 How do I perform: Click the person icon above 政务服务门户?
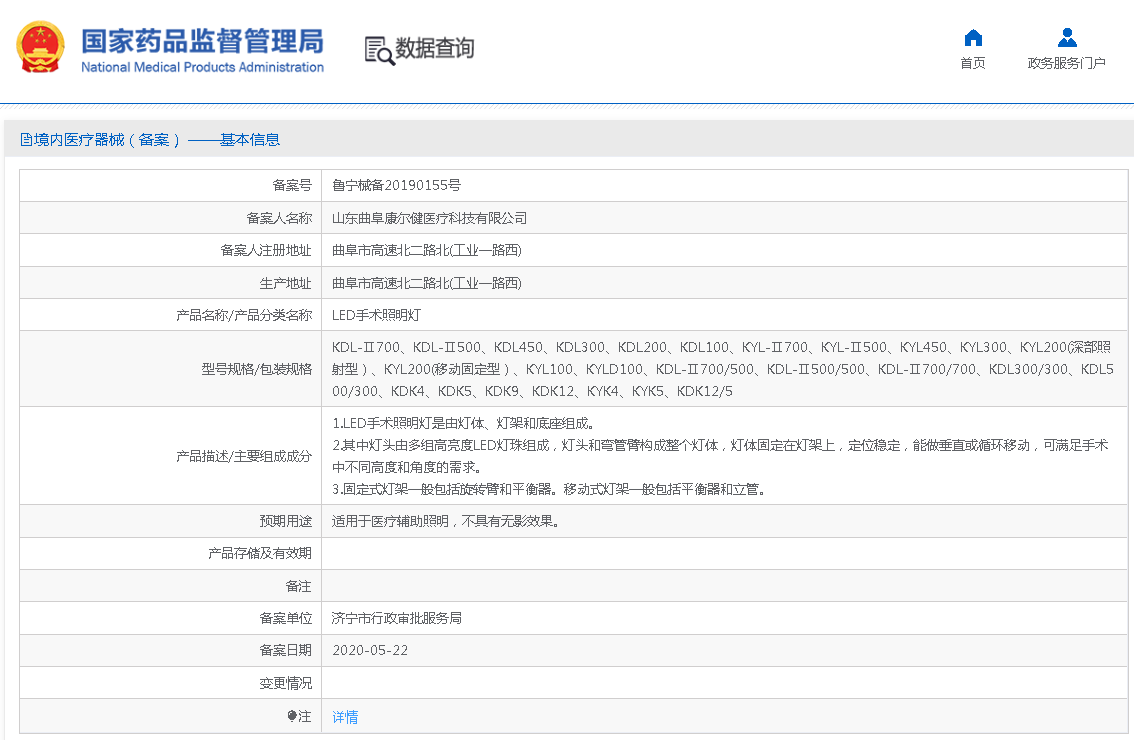point(1067,38)
